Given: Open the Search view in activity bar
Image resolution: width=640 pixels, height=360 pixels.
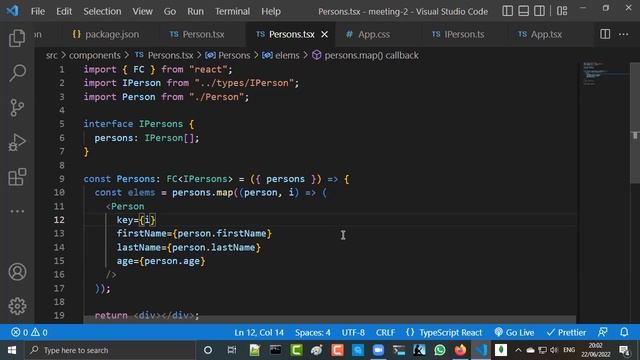Looking at the screenshot, I should click(17, 73).
